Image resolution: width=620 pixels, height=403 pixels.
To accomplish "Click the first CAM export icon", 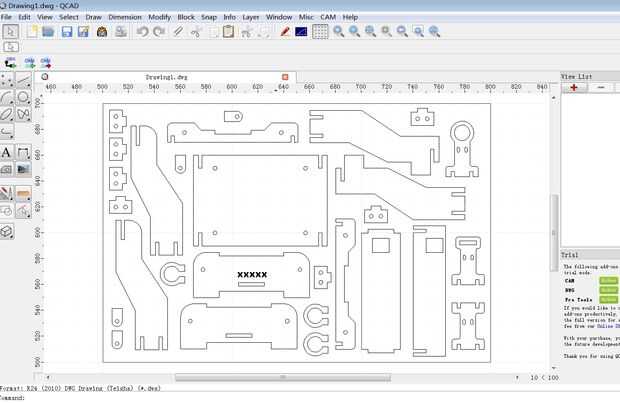I will [10, 62].
